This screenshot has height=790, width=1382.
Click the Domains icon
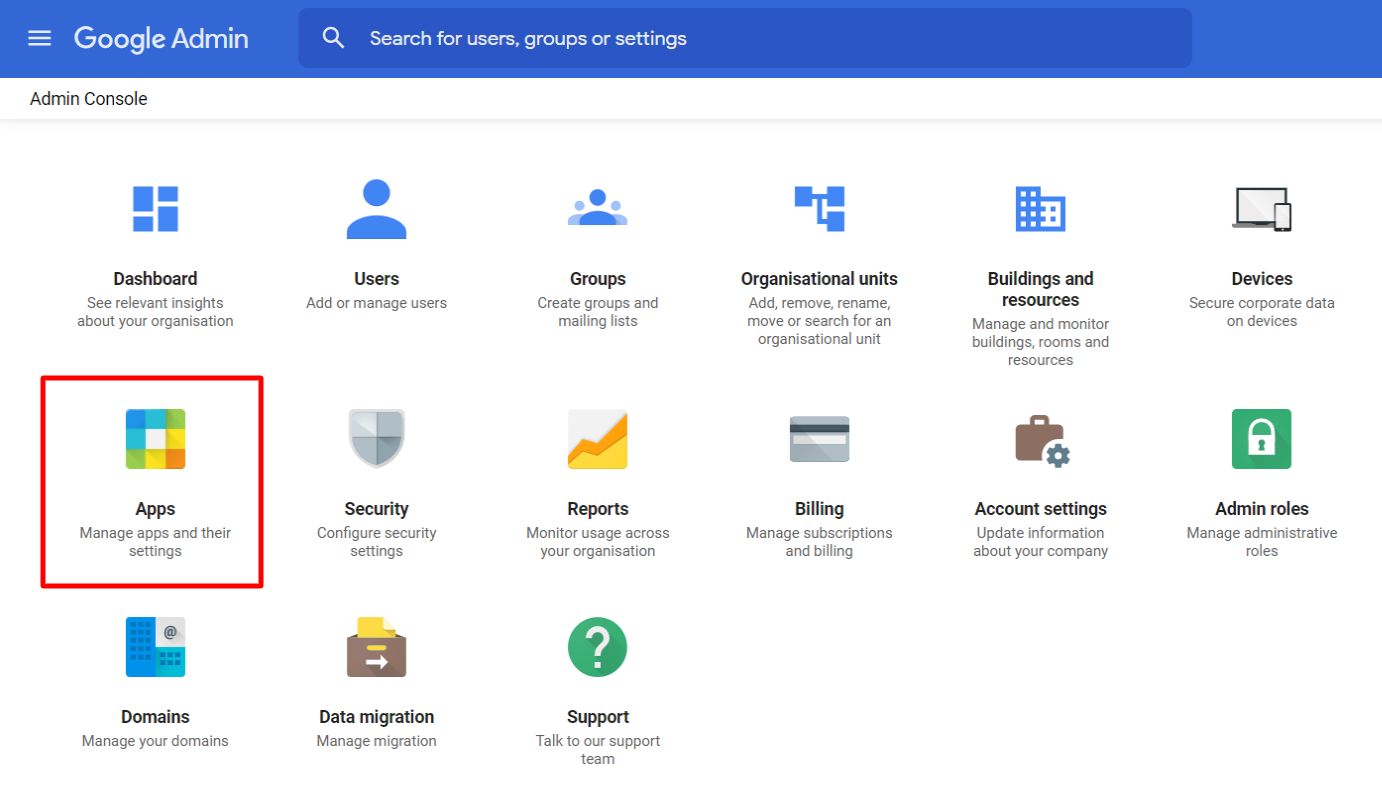point(155,647)
